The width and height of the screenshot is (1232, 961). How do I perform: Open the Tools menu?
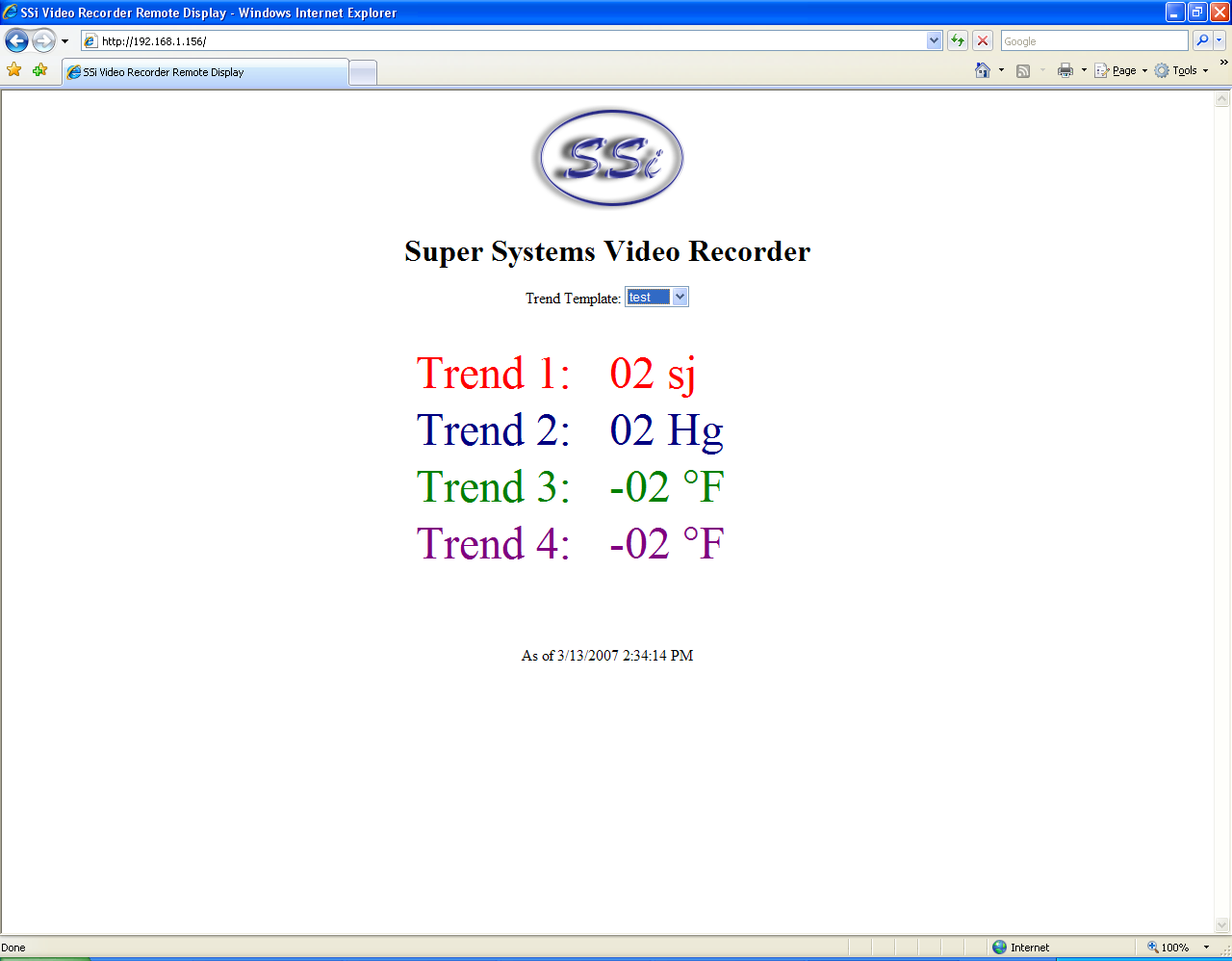pyautogui.click(x=1182, y=70)
